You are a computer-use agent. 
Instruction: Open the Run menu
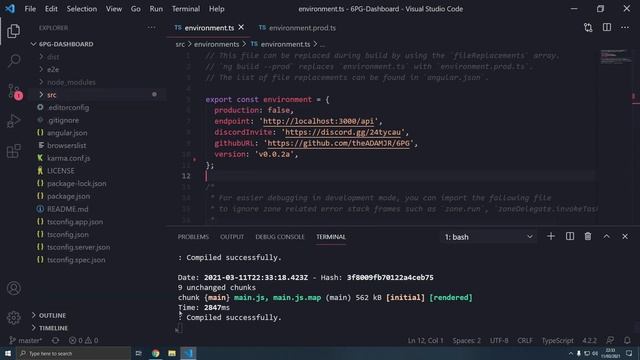coord(156,9)
